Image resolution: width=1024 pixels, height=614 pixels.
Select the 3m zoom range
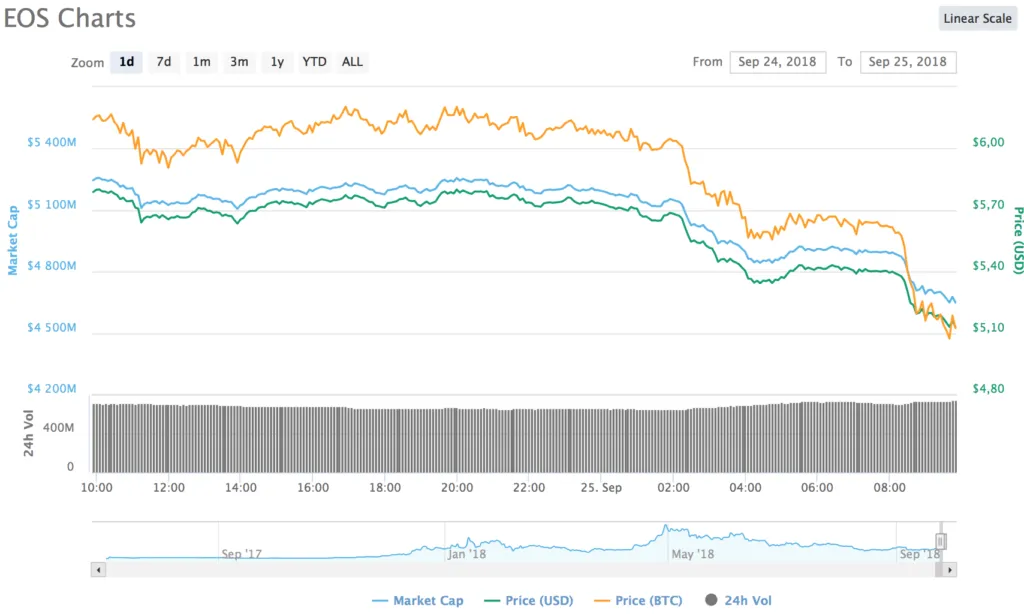point(239,62)
